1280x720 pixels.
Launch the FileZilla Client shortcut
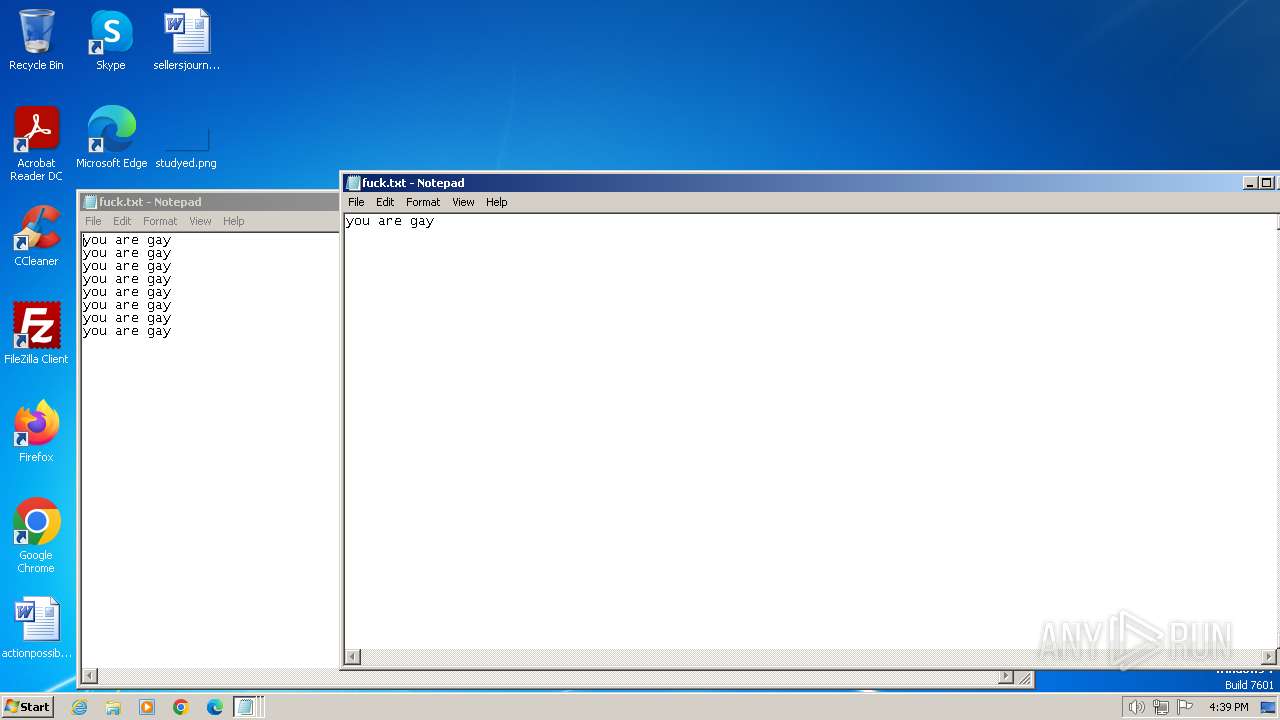click(x=36, y=333)
